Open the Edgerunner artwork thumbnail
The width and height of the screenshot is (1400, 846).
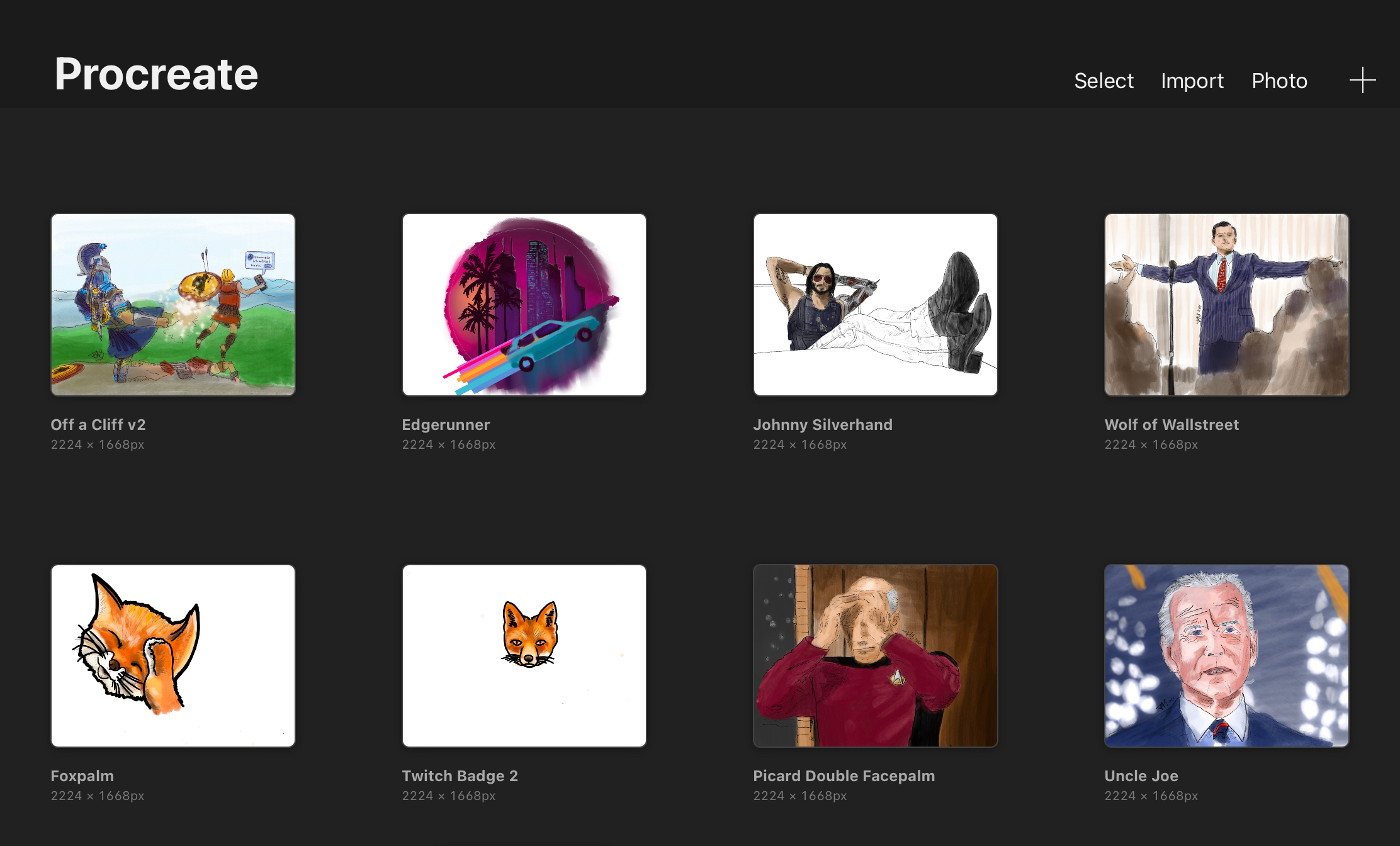point(524,305)
